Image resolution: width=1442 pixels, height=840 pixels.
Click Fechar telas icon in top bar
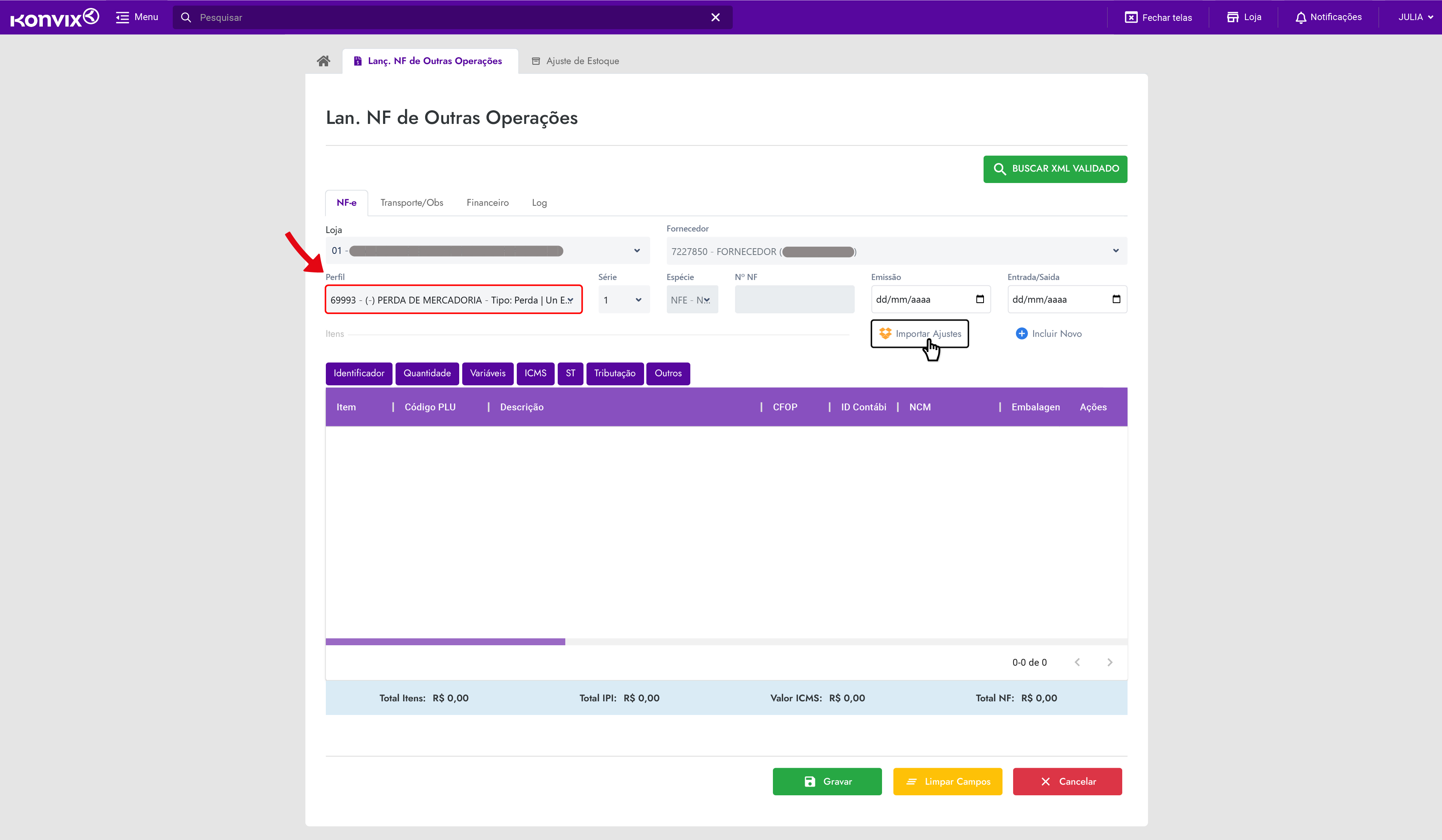pyautogui.click(x=1131, y=17)
